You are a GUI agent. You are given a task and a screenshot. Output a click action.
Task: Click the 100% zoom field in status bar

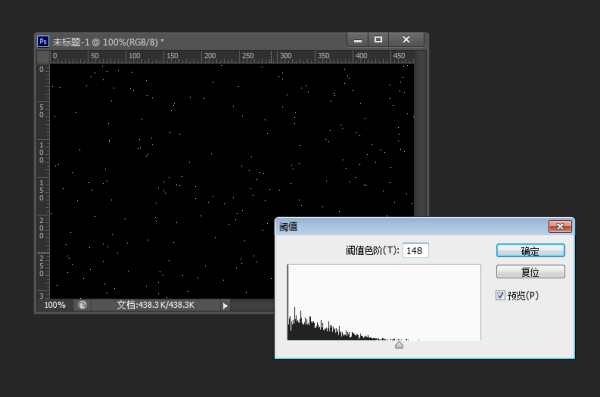coord(55,305)
